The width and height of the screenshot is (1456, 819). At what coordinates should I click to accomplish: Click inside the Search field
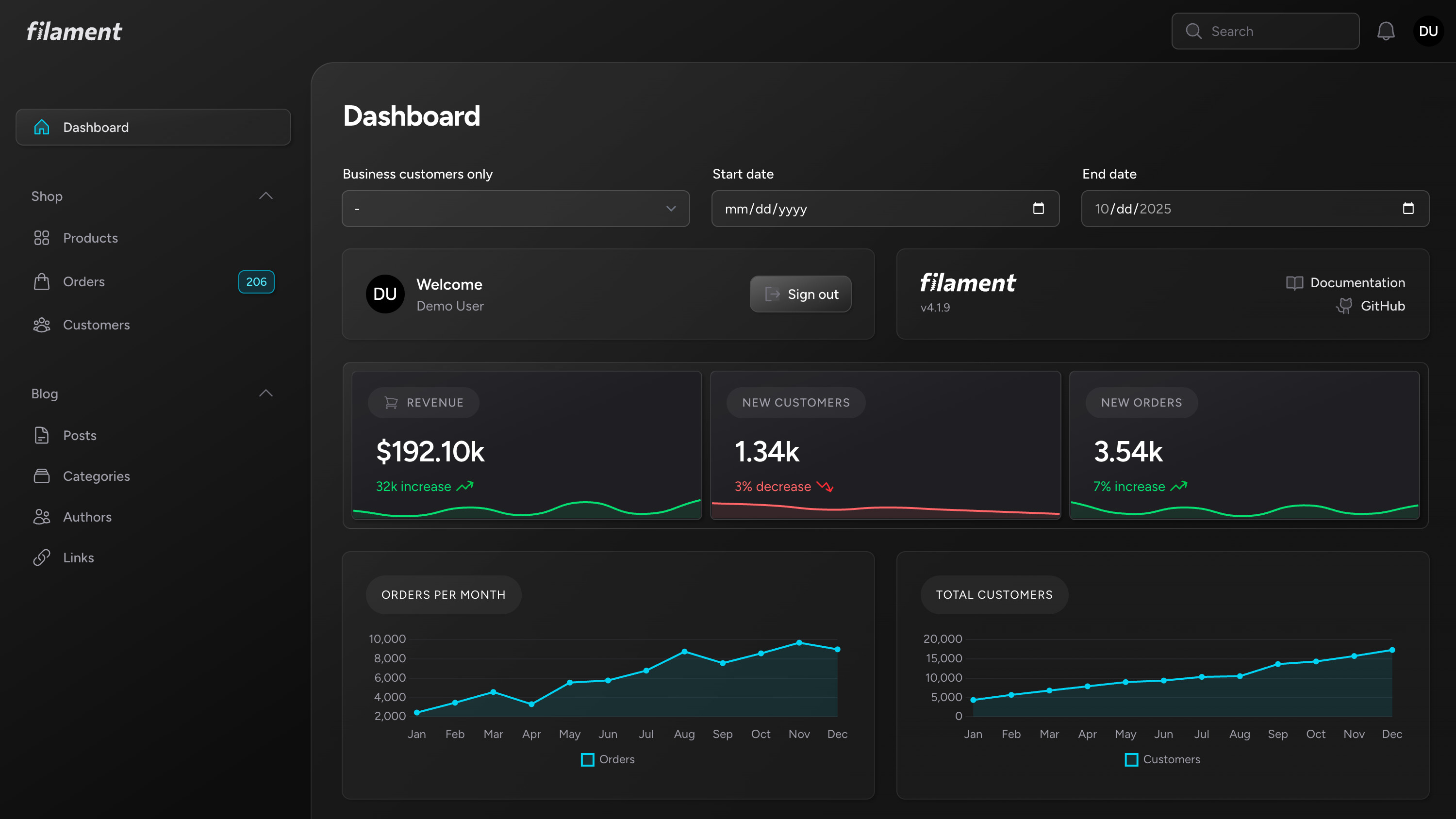[x=1266, y=31]
